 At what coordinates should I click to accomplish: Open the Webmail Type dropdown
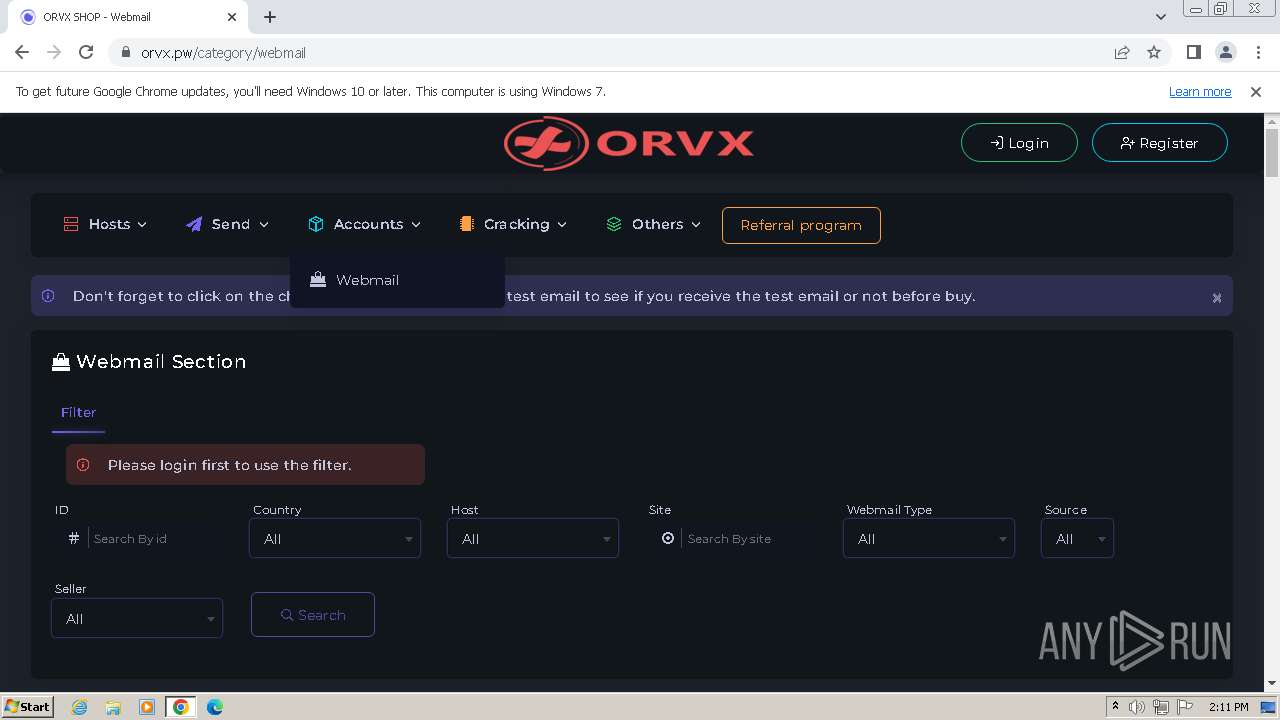(929, 539)
